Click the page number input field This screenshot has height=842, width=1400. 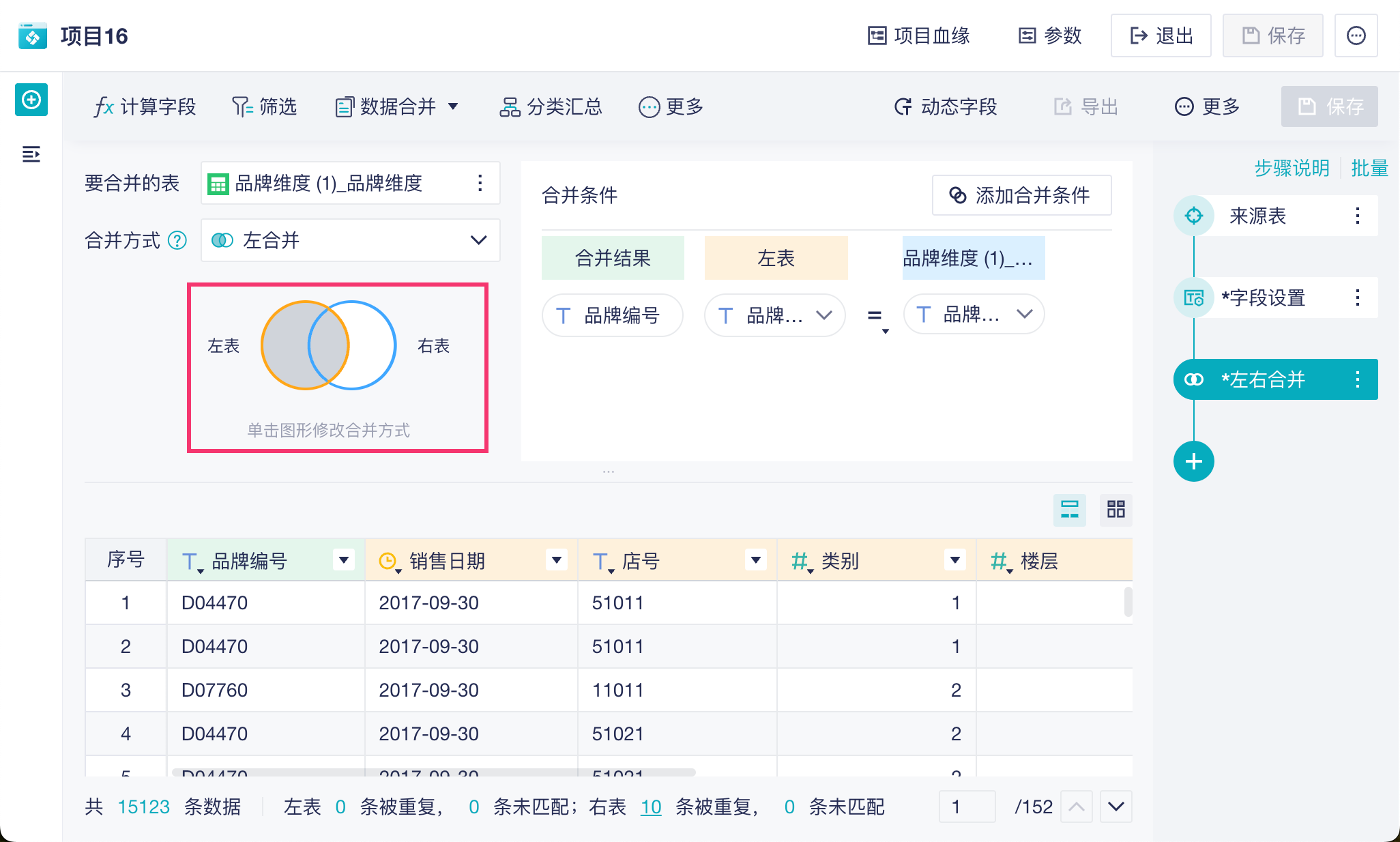966,807
